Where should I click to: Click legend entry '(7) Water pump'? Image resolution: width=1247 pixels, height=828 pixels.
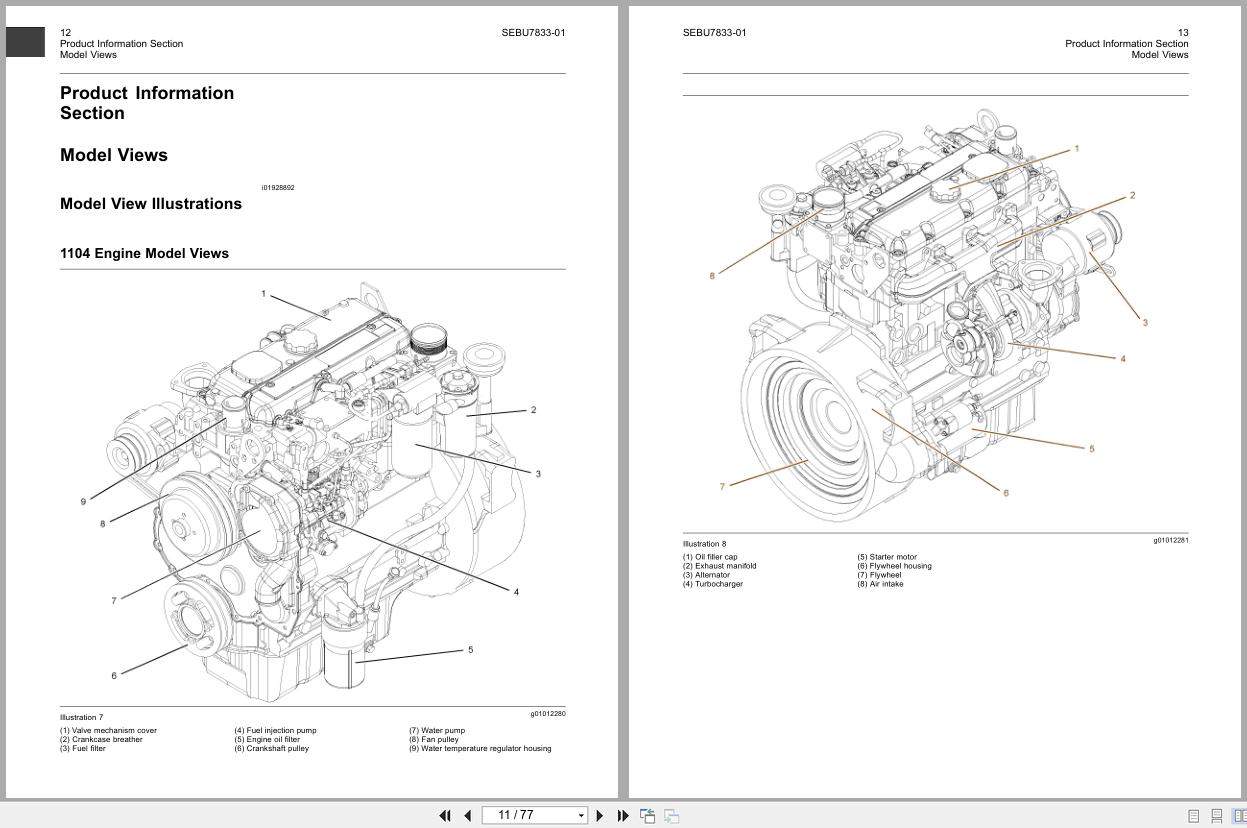437,730
